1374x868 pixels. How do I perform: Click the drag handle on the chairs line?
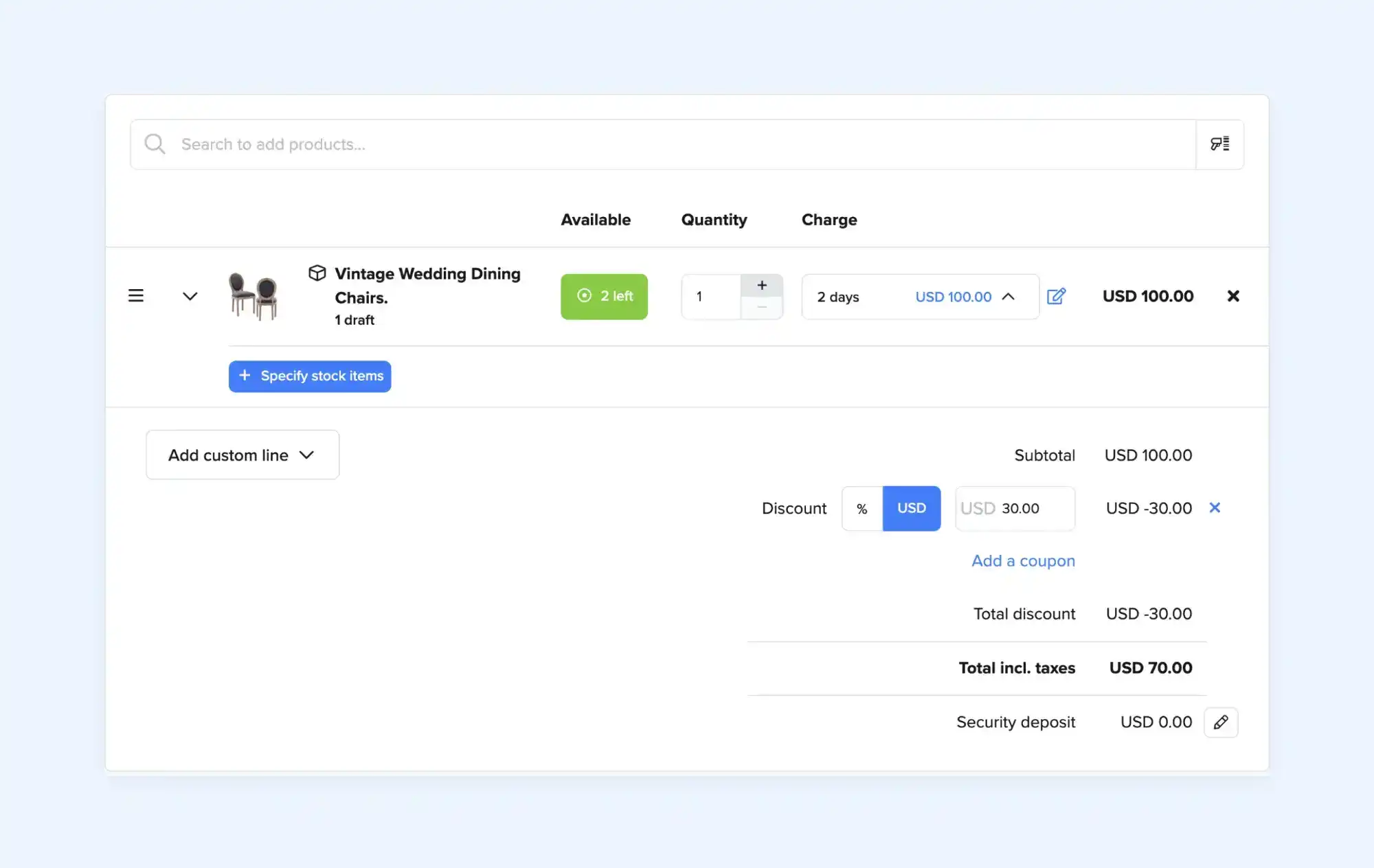tap(136, 296)
